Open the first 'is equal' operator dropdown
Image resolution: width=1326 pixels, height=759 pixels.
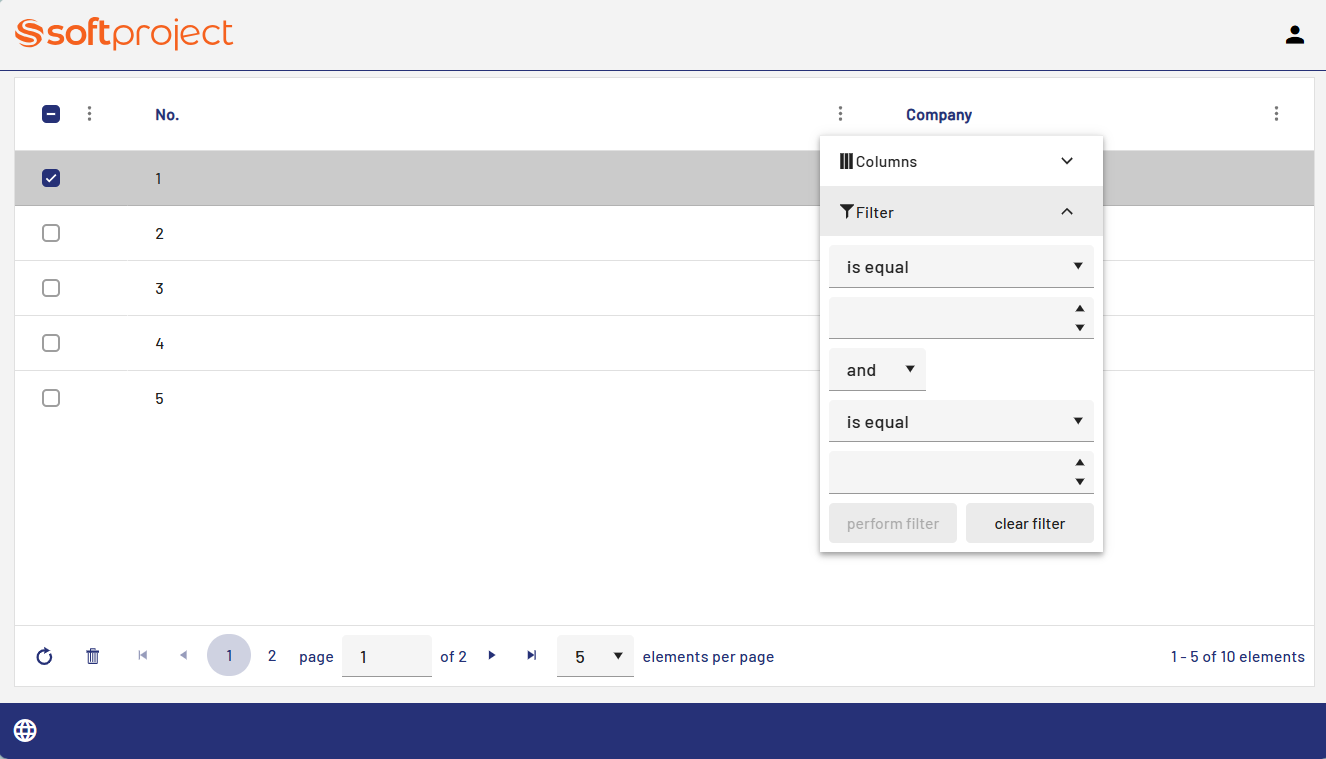coord(960,267)
